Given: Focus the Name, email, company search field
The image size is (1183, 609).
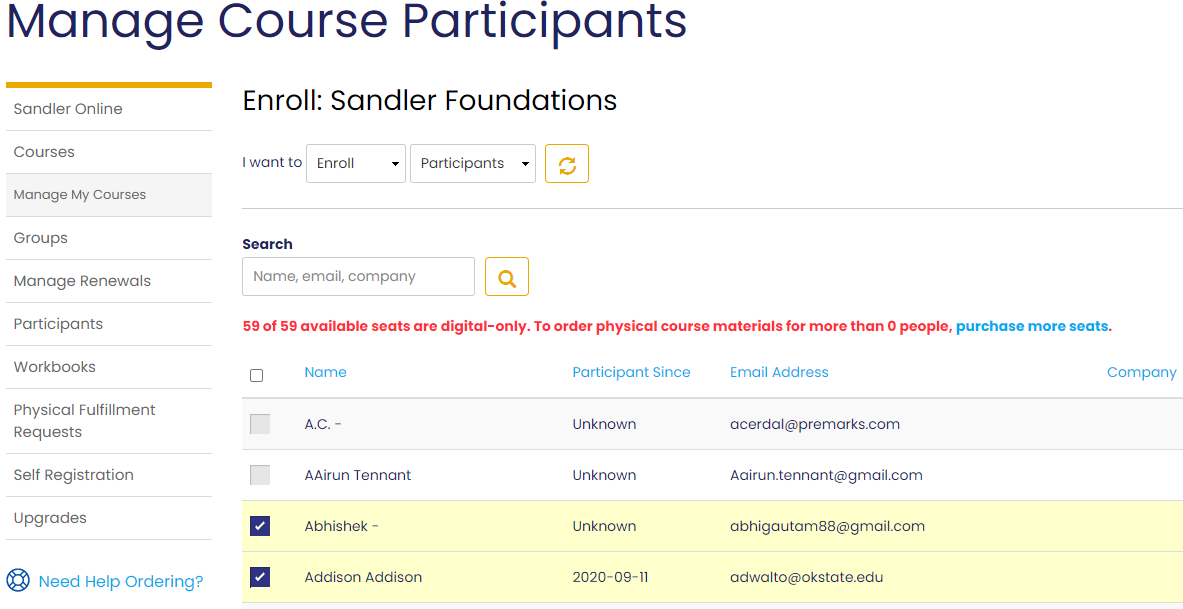Looking at the screenshot, I should pos(358,277).
